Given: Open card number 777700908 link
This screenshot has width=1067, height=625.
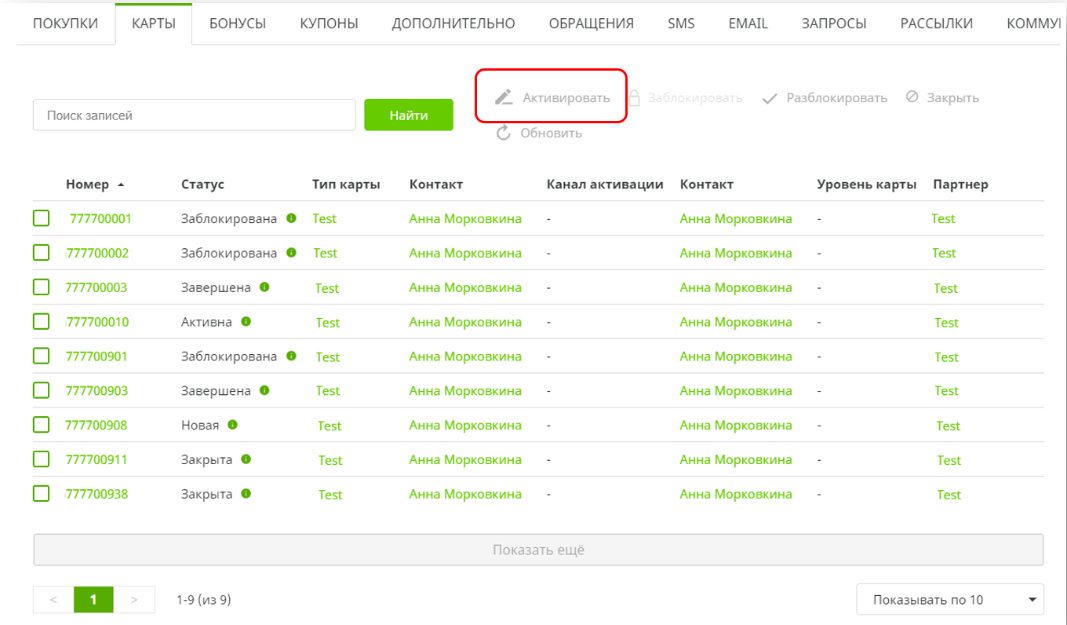Looking at the screenshot, I should (x=96, y=425).
